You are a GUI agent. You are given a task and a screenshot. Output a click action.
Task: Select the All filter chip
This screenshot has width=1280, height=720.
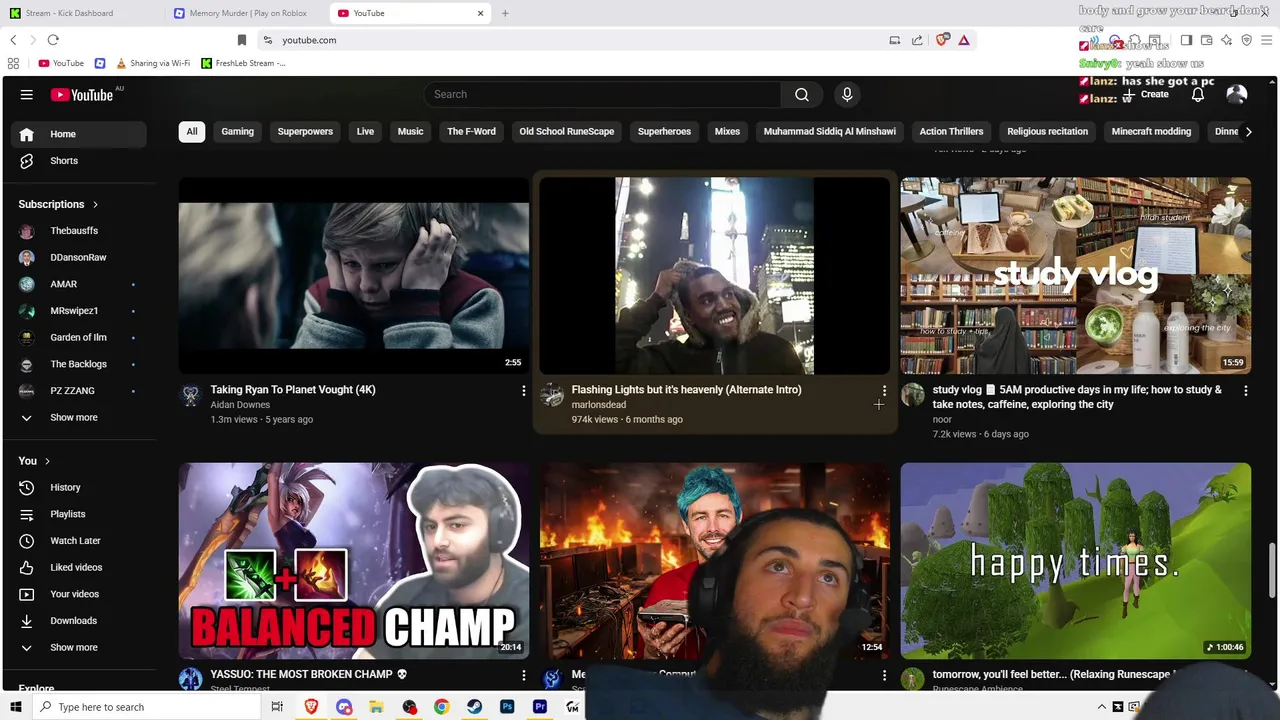click(192, 131)
